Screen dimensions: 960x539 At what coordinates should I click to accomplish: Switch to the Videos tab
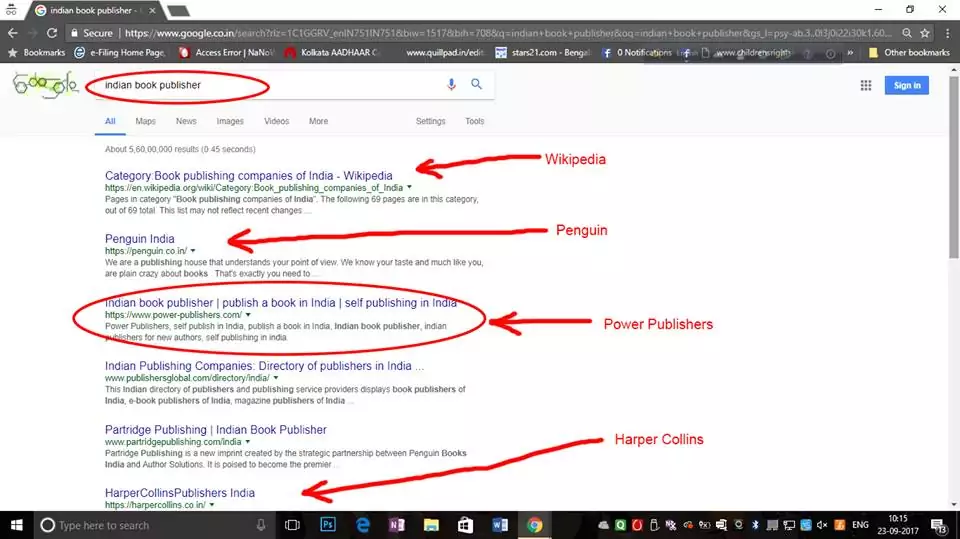click(x=276, y=121)
